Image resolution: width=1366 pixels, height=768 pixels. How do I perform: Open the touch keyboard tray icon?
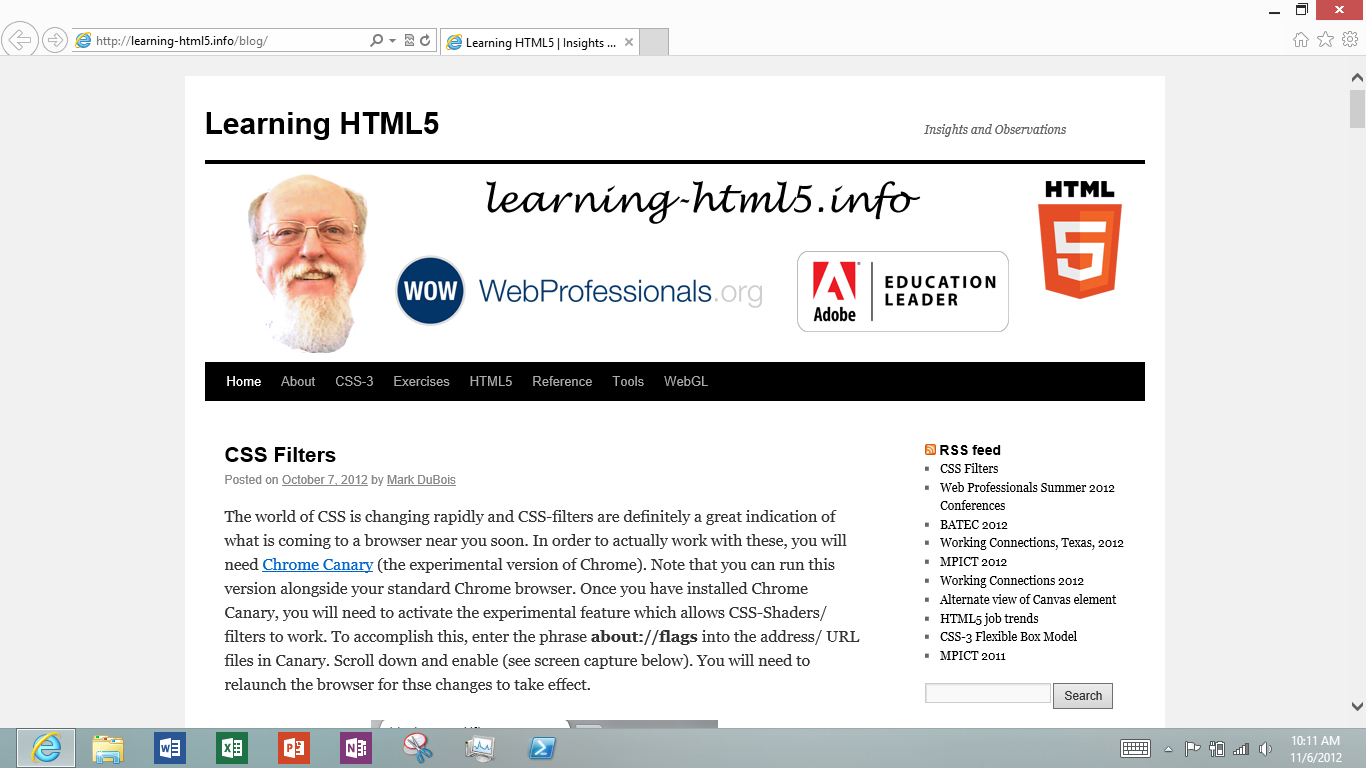pos(1136,748)
